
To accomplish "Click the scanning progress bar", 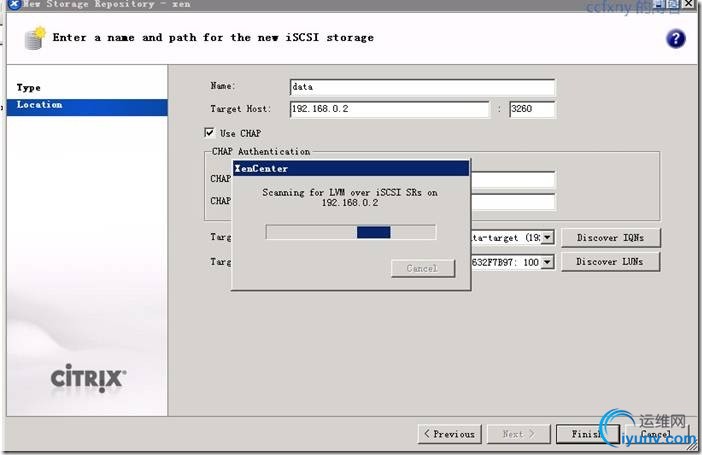I will pos(351,232).
